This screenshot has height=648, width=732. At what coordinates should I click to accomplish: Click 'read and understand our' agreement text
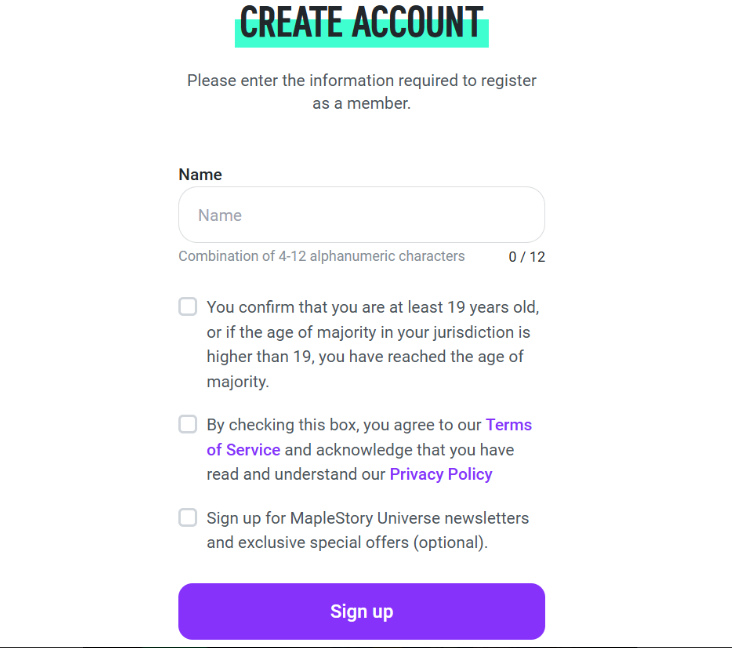(296, 474)
